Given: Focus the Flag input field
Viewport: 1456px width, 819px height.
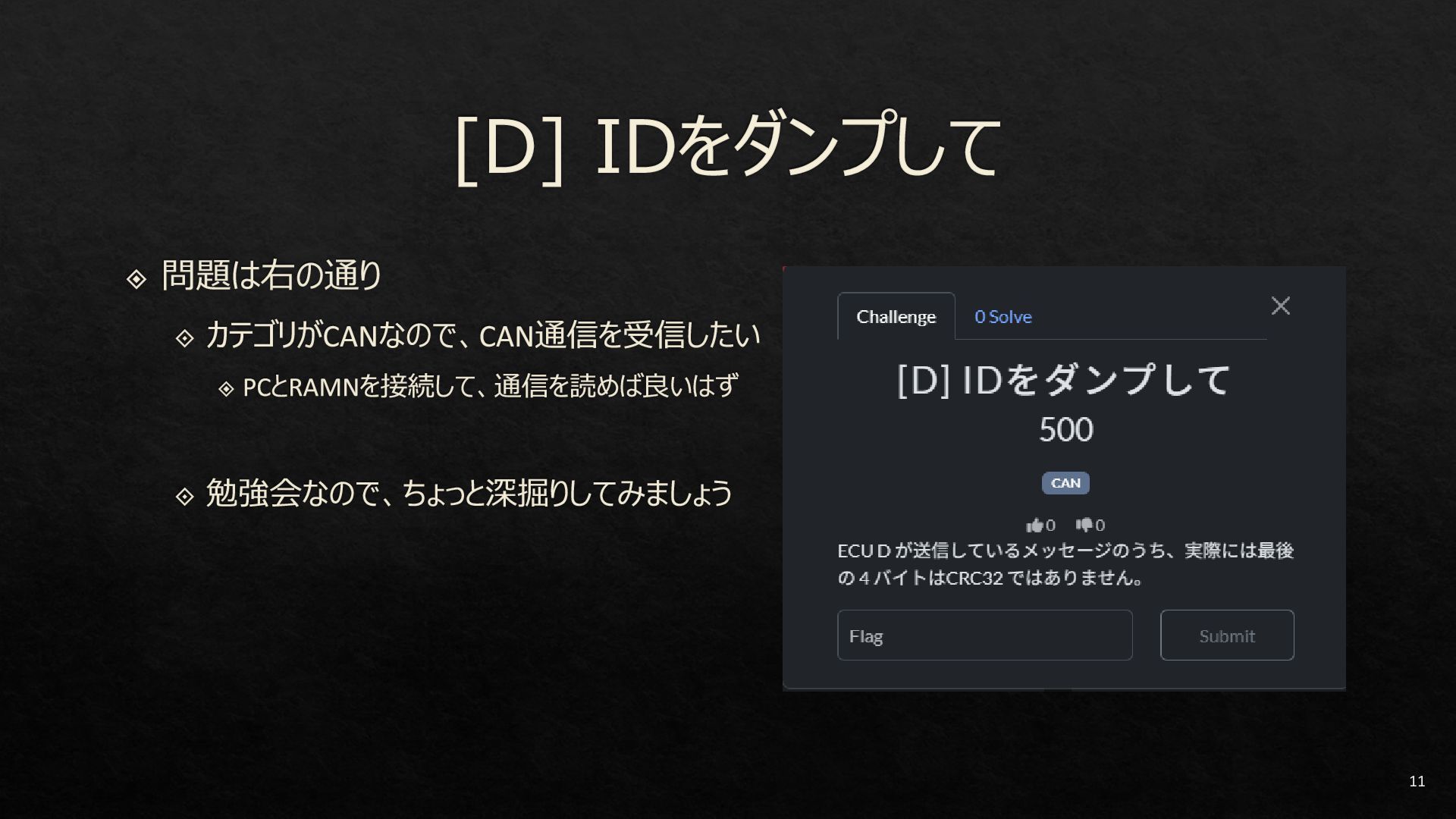Looking at the screenshot, I should click(x=984, y=635).
